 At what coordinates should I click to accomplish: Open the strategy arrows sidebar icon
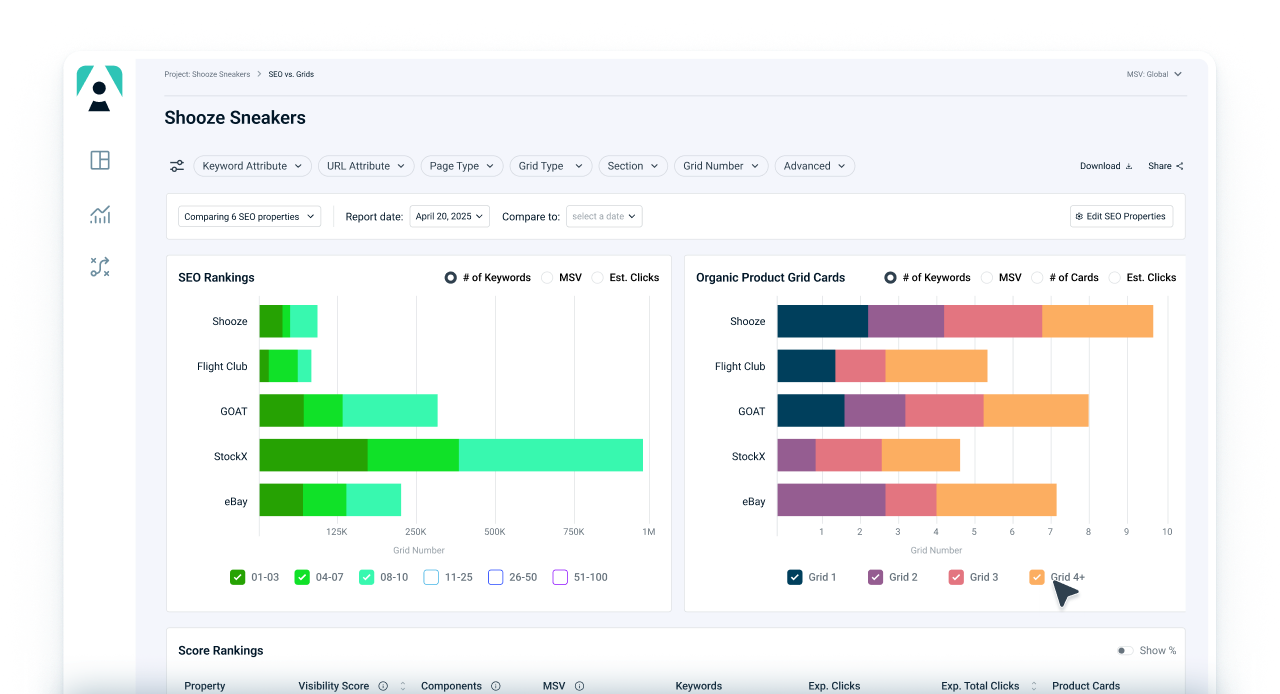point(100,267)
